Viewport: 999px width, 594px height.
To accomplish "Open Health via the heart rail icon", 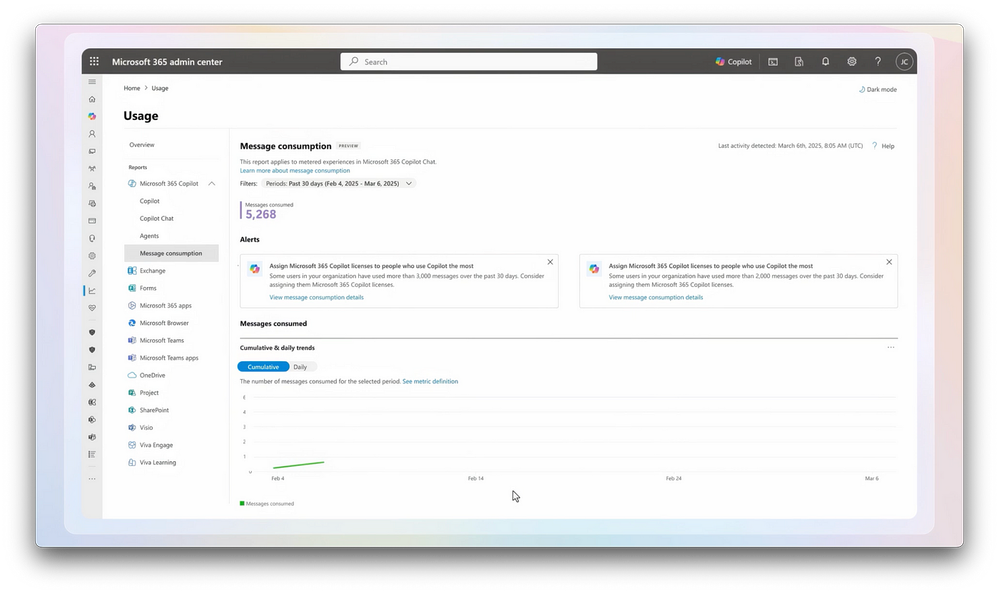I will (x=92, y=308).
